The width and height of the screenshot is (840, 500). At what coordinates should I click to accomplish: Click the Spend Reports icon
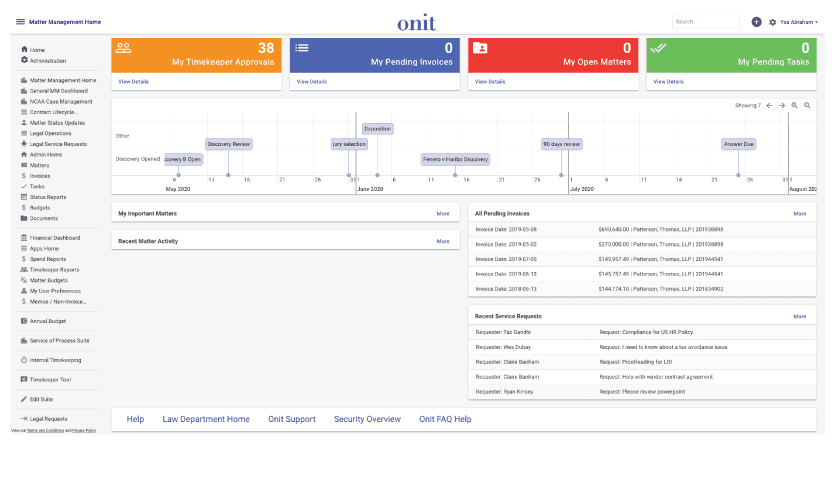24,259
